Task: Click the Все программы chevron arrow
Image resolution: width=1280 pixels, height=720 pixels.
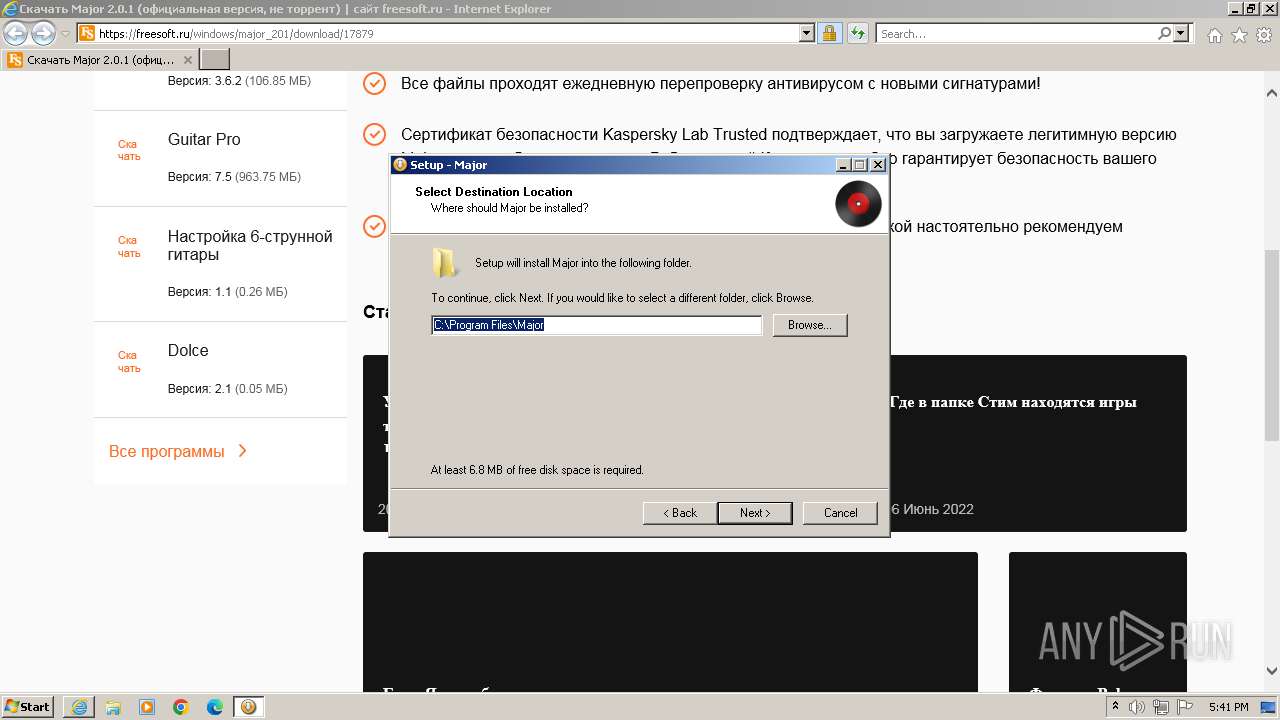Action: pyautogui.click(x=242, y=451)
